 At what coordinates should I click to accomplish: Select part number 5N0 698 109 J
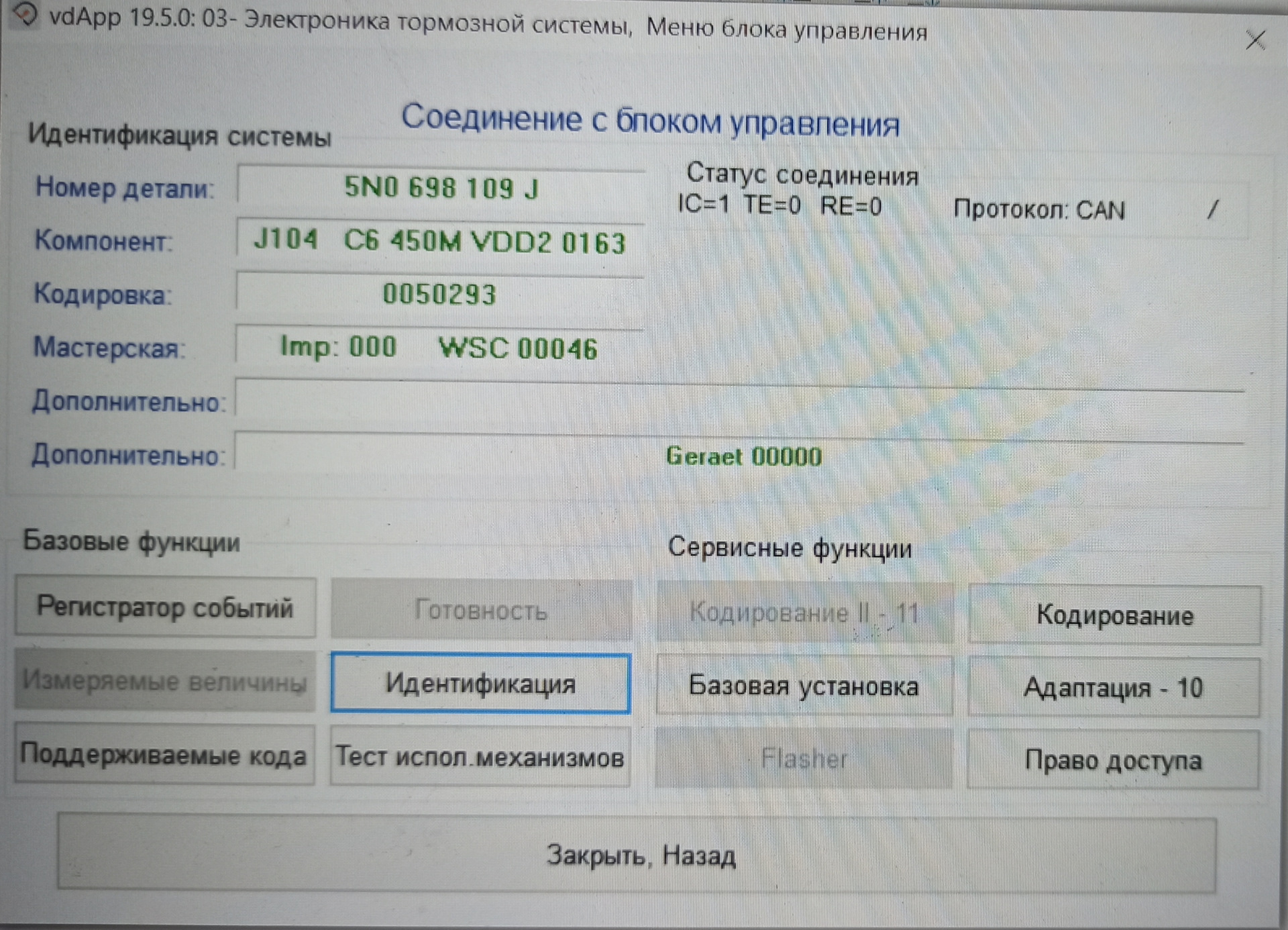coord(441,187)
